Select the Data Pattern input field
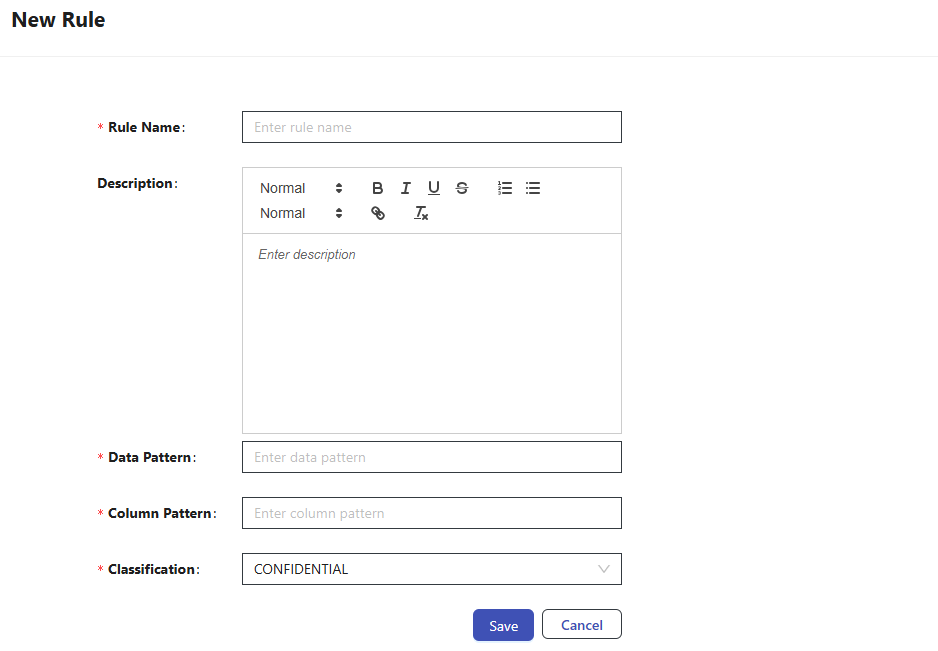The image size is (938, 651). pos(431,457)
